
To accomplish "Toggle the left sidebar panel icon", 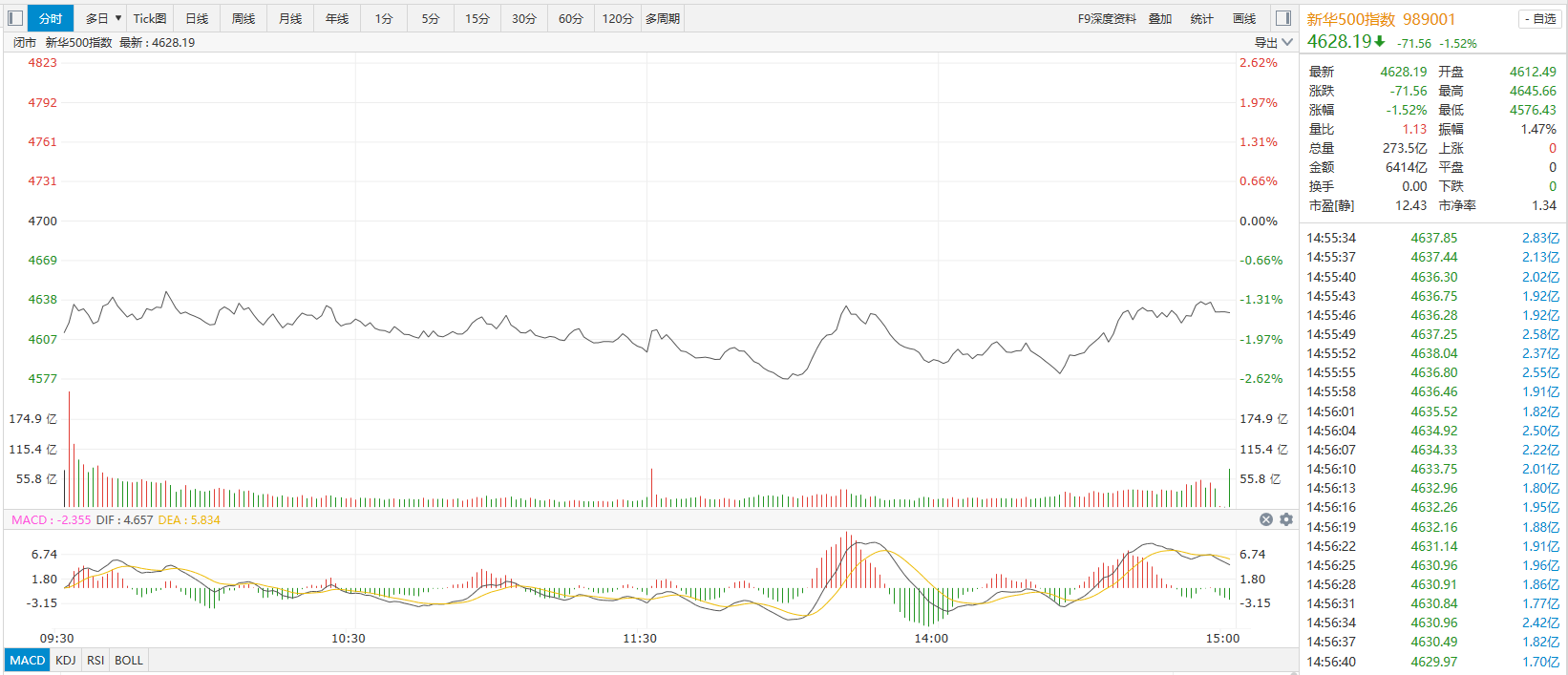I will [15, 18].
